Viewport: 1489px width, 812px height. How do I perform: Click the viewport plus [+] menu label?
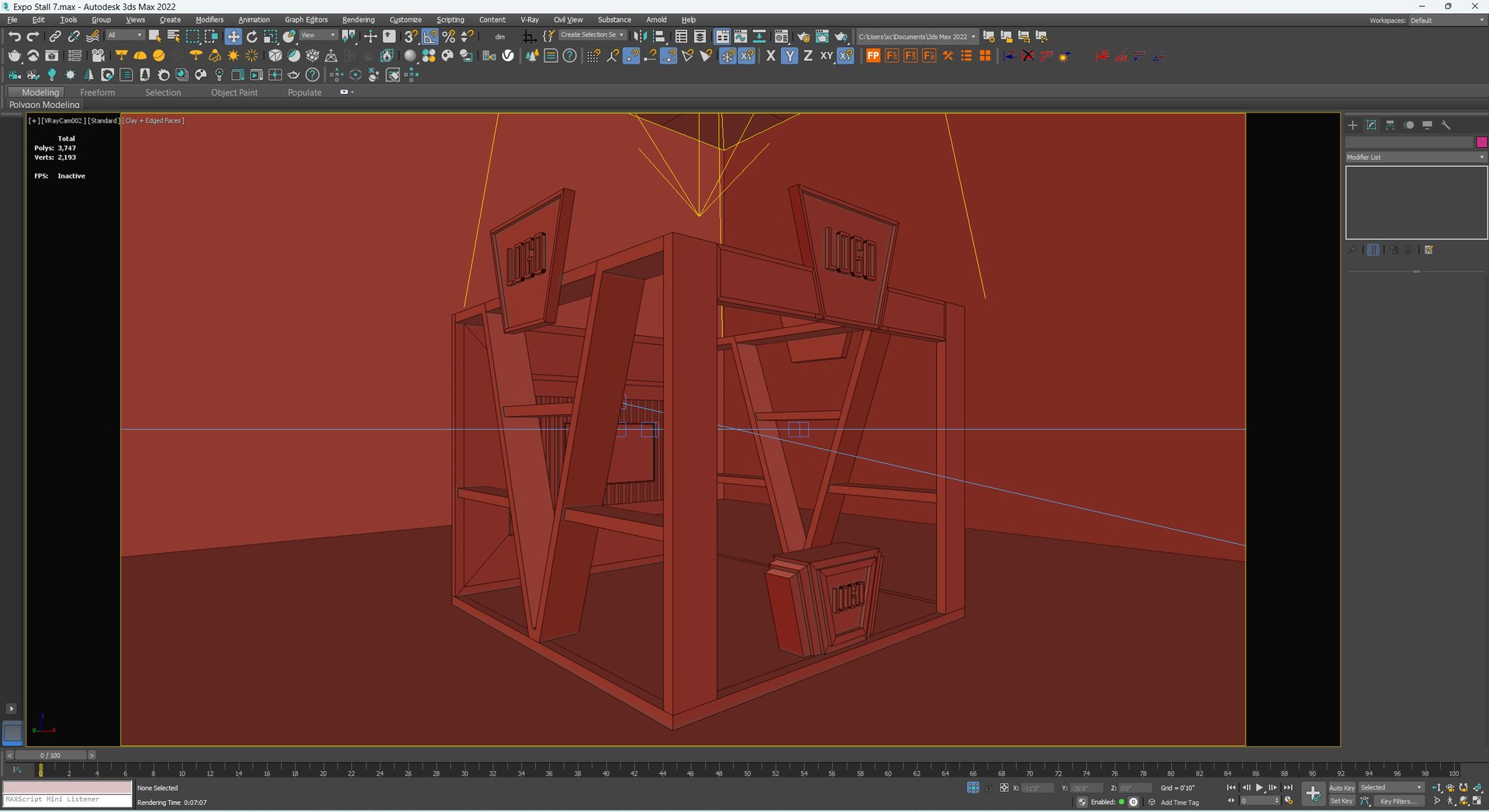coord(33,121)
